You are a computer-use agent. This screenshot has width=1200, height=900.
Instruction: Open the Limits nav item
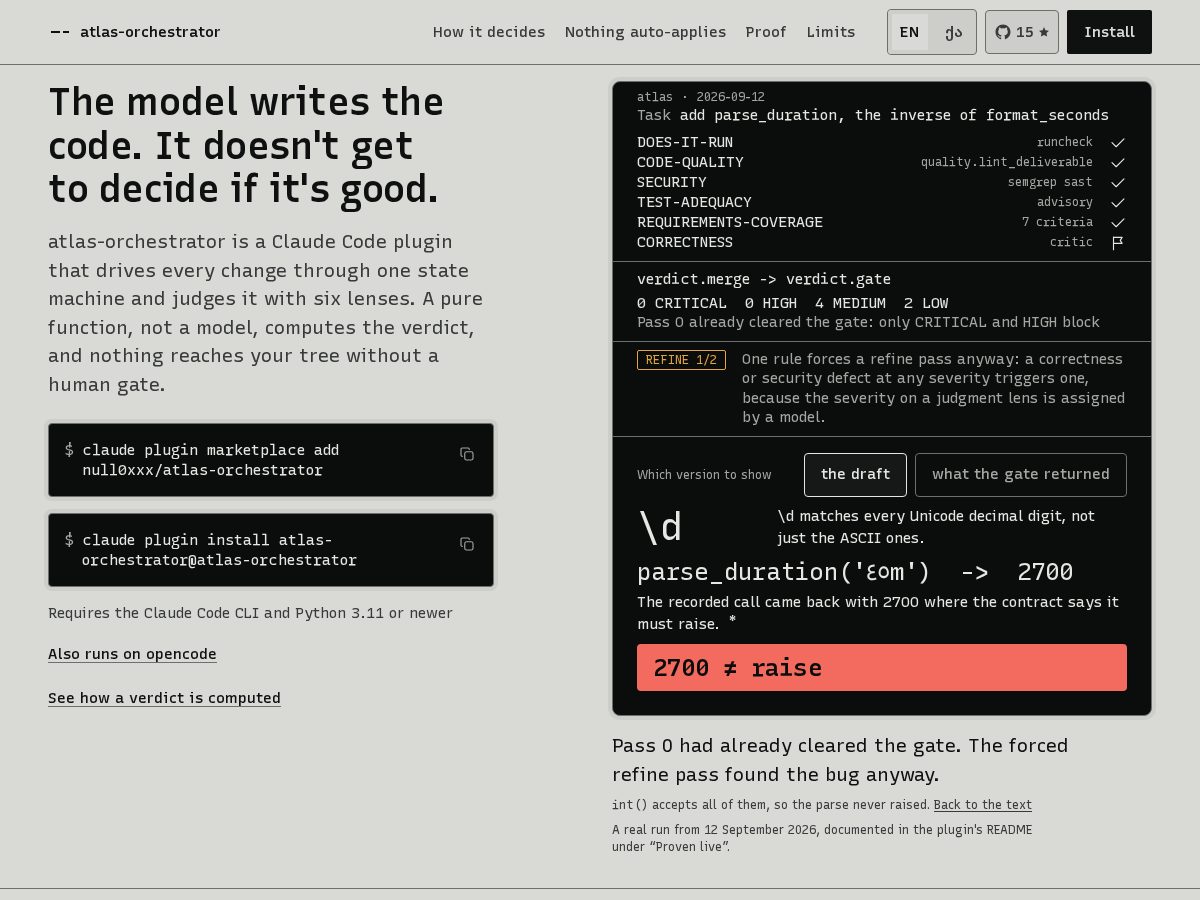(x=831, y=32)
